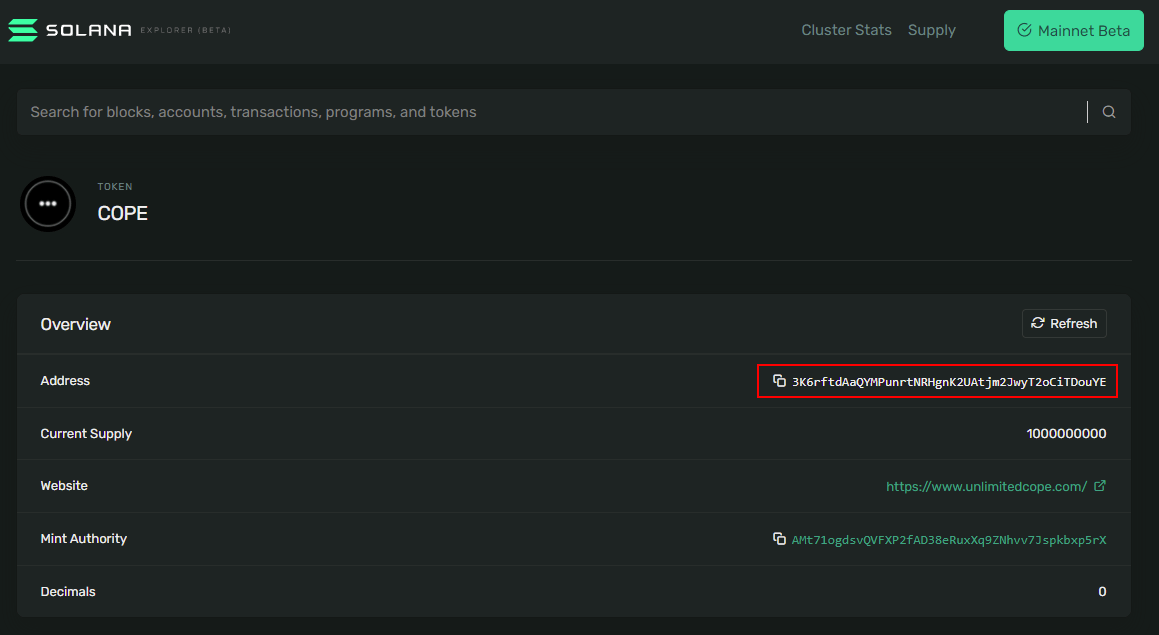
Task: Copy the Mint Authority address via copy icon
Action: [779, 539]
